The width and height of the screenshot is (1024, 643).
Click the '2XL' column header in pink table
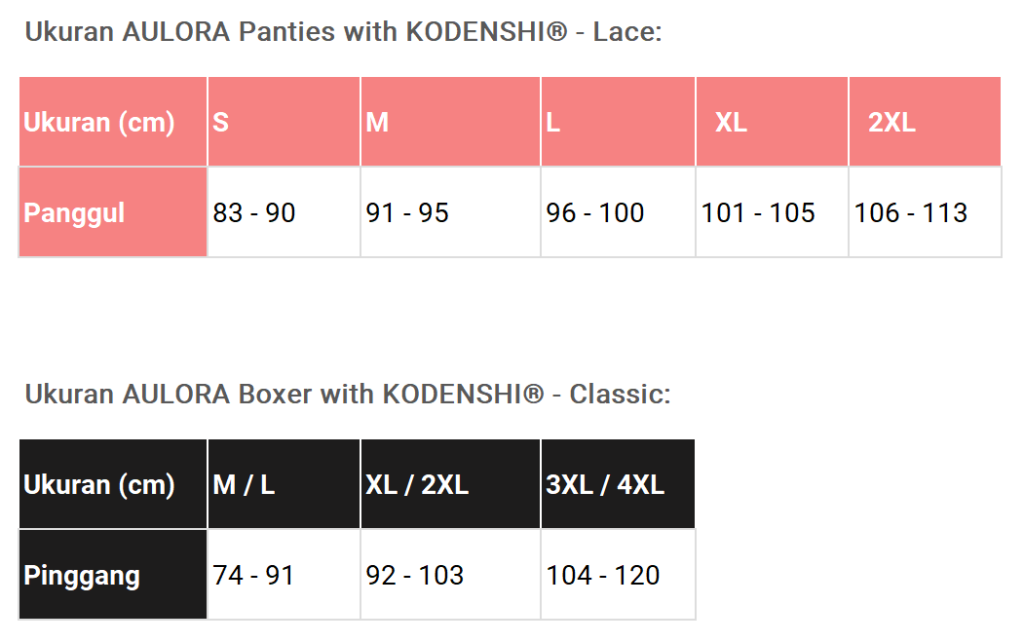tap(924, 122)
